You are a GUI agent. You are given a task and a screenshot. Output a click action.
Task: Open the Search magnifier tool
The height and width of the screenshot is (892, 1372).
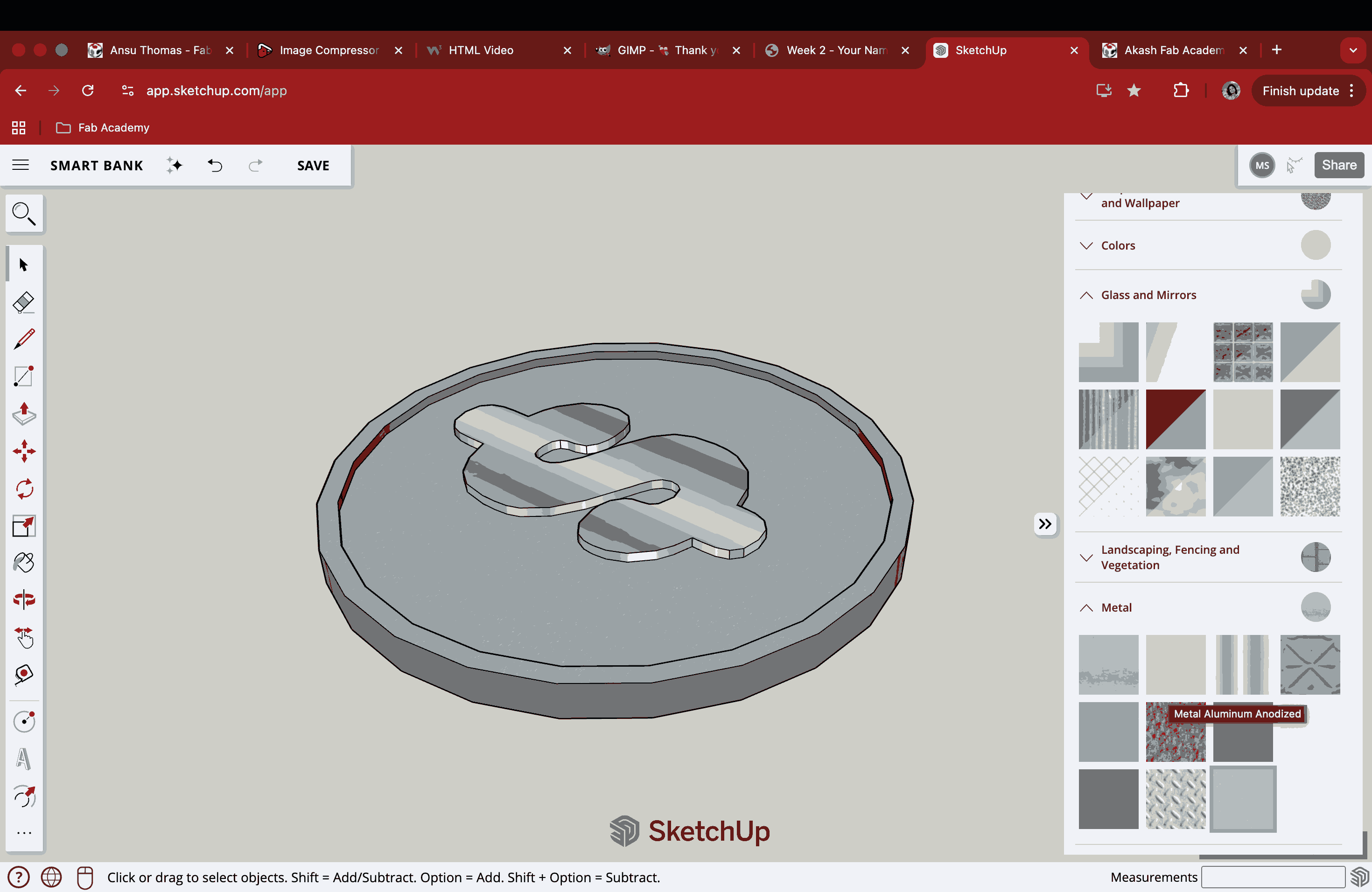point(24,214)
